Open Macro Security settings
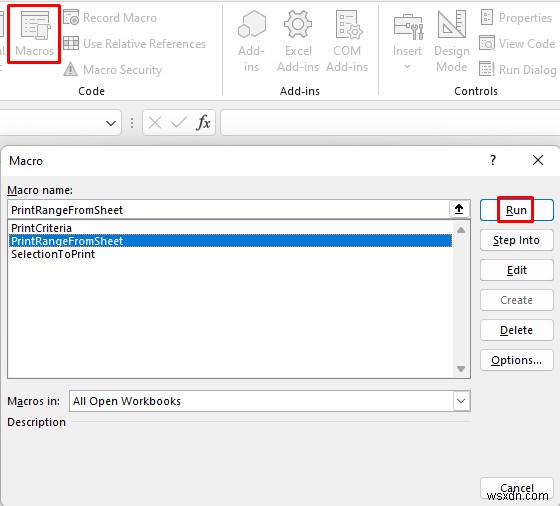Viewport: 560px width, 506px height. [x=113, y=70]
